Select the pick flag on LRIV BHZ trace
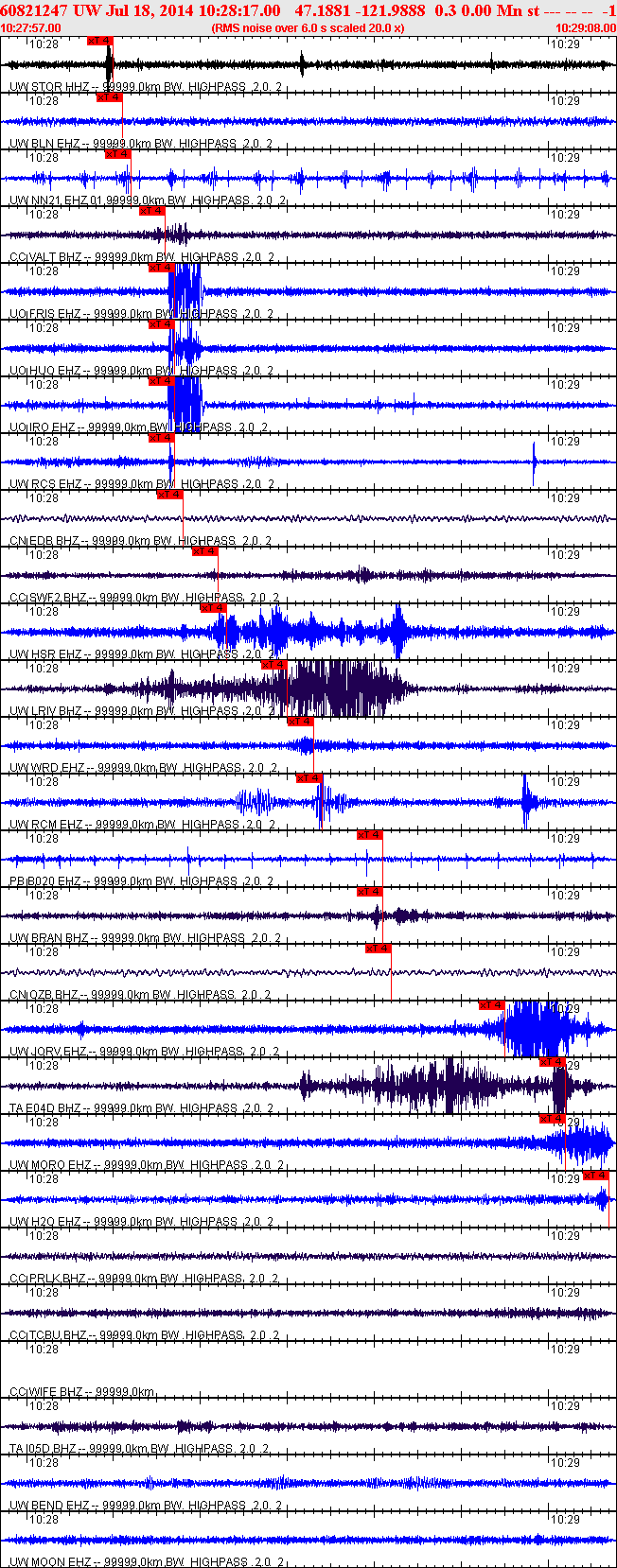This screenshot has width=617, height=1568. coord(273,665)
